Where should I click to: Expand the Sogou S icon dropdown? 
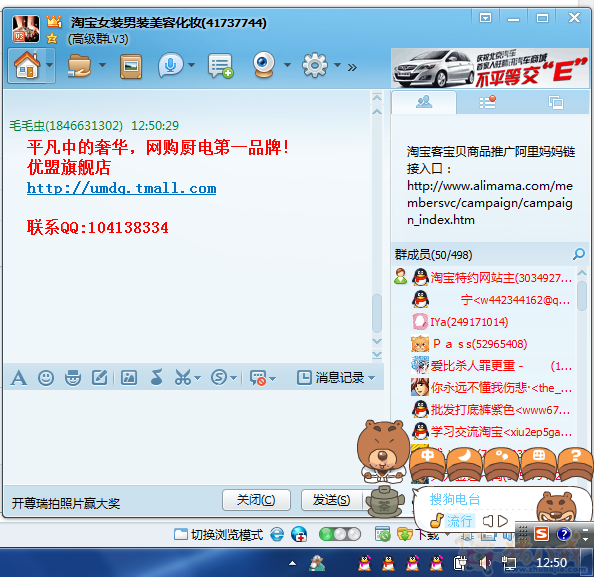[234, 378]
